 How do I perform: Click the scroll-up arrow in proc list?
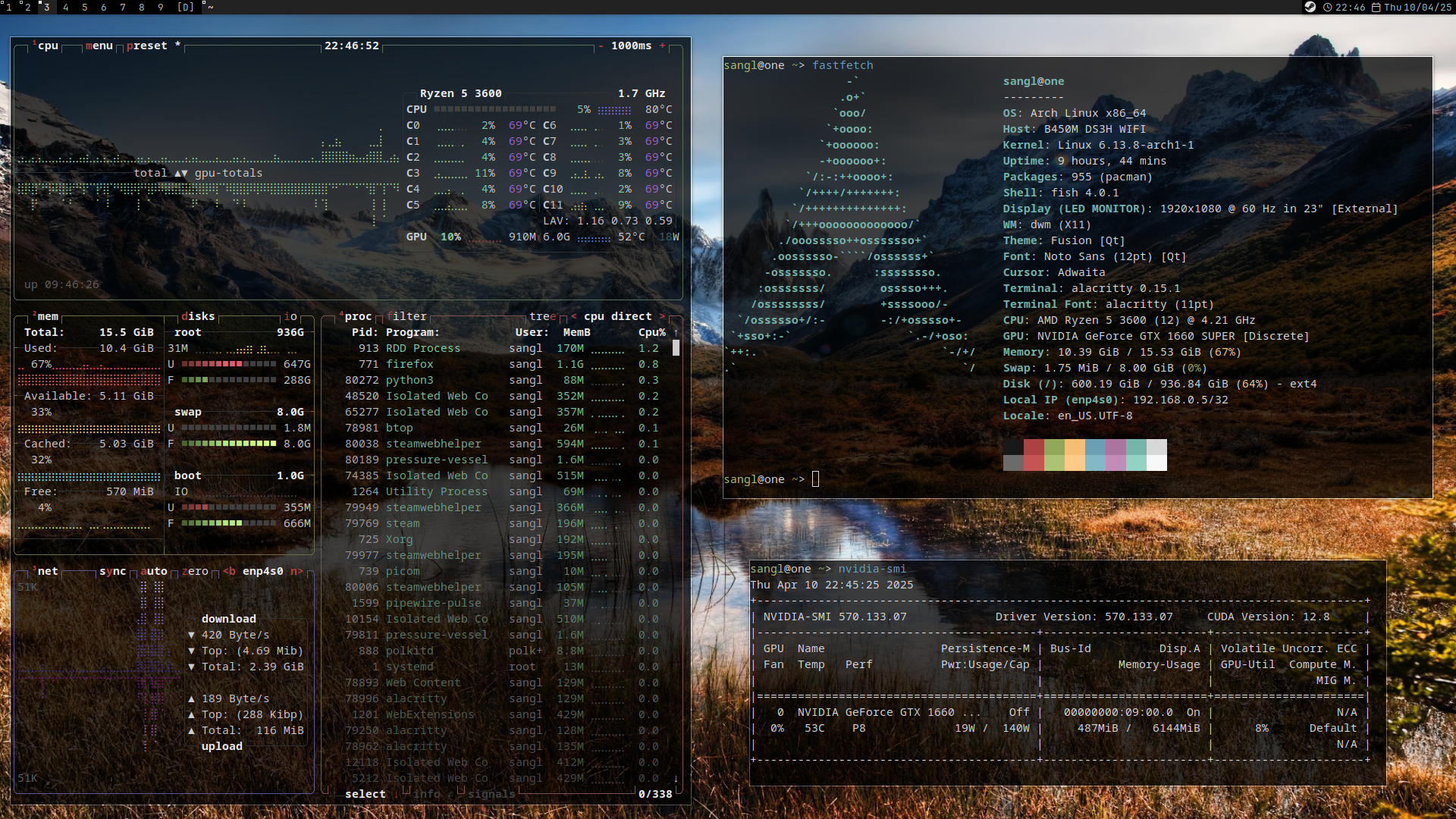676,332
